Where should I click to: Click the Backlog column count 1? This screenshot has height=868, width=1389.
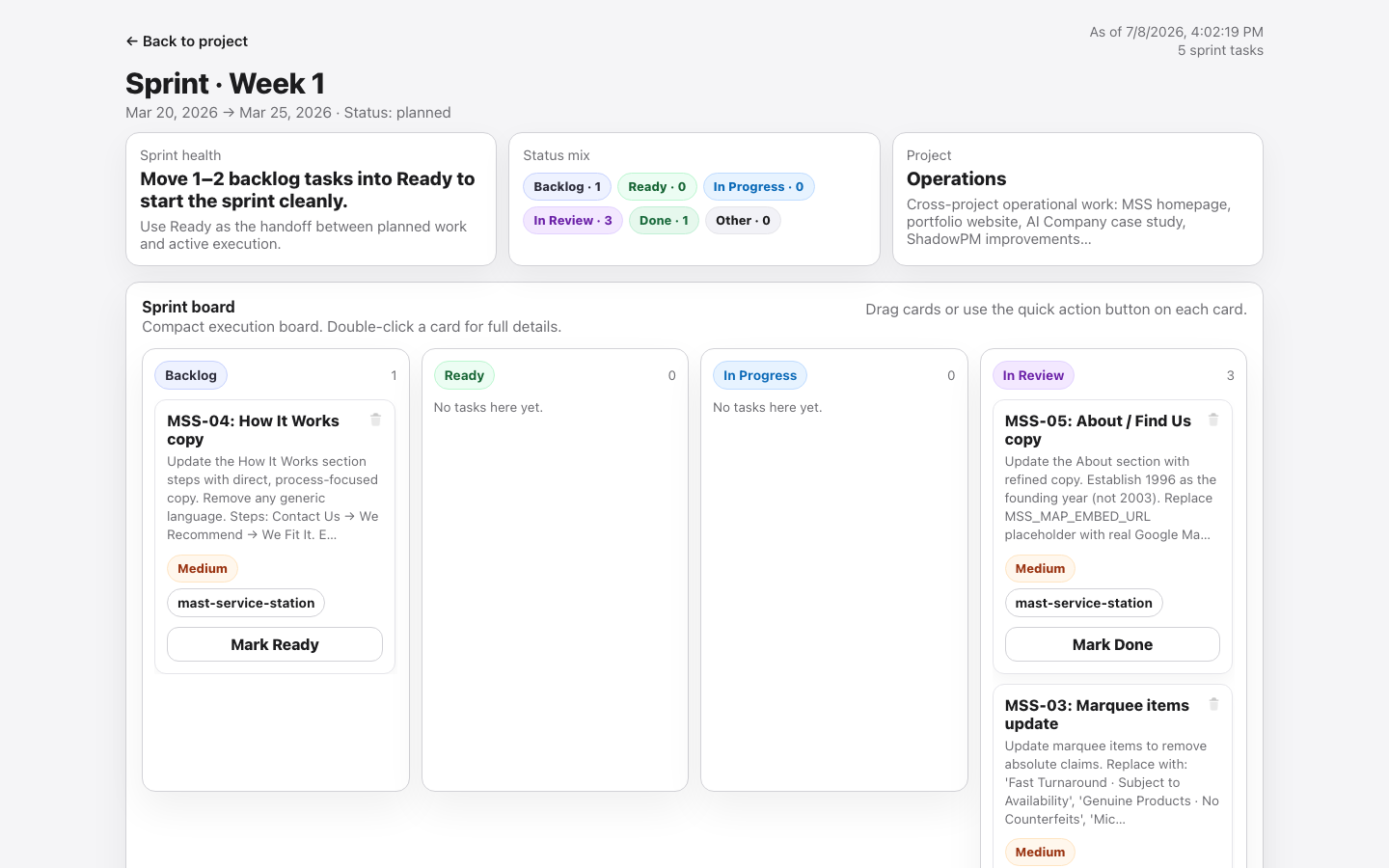[x=394, y=376]
